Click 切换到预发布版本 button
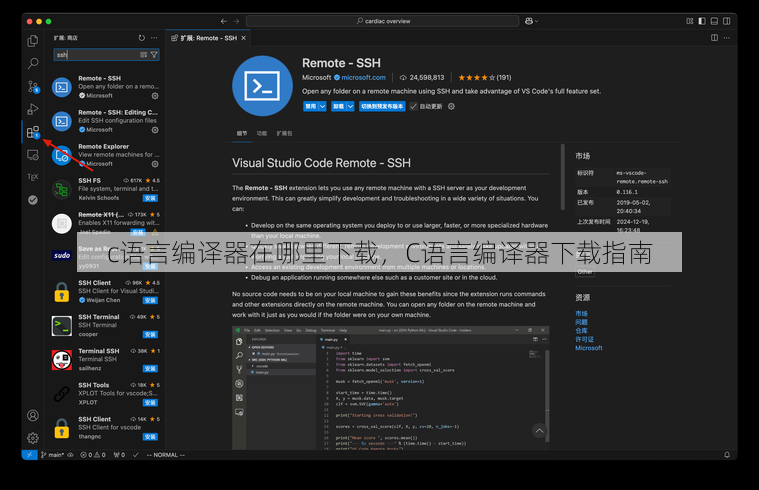 [382, 107]
